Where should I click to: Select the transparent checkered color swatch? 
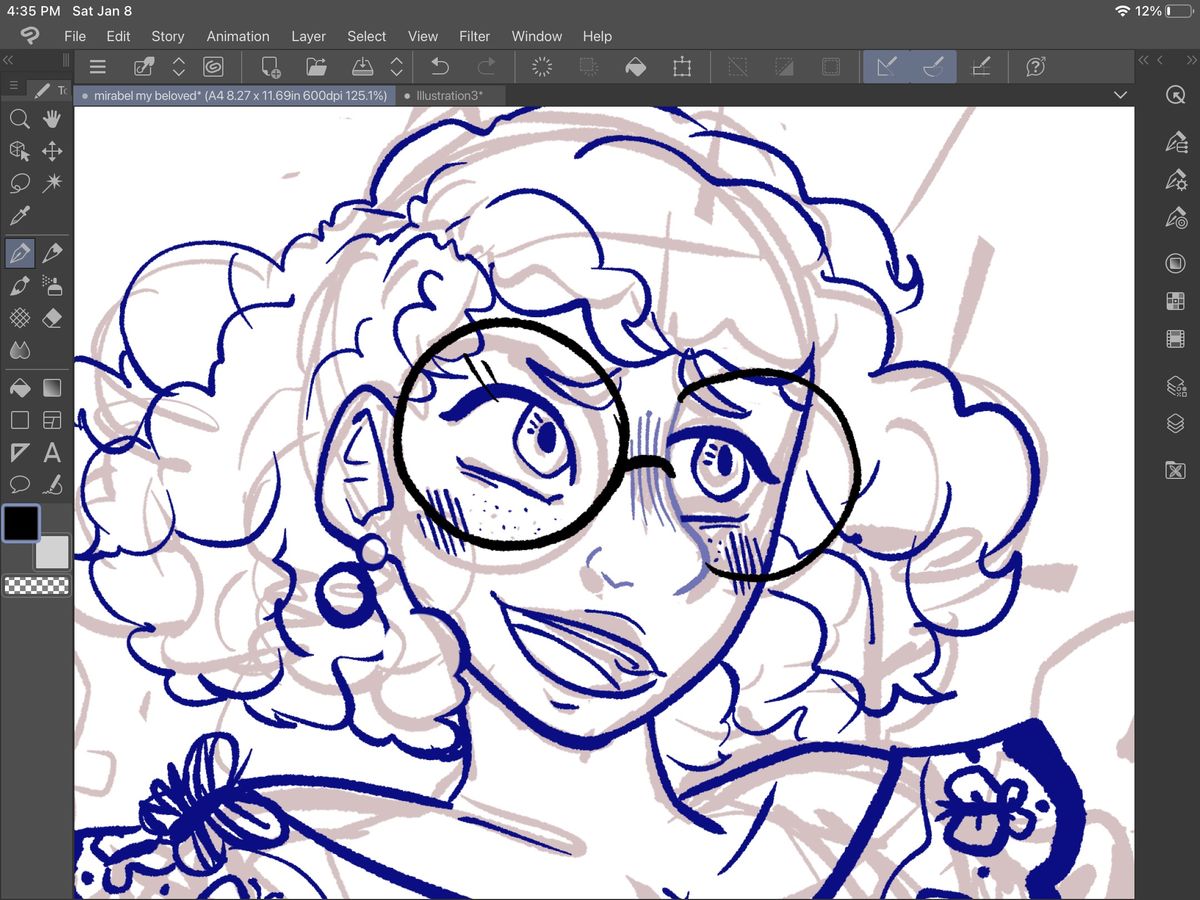(x=37, y=586)
